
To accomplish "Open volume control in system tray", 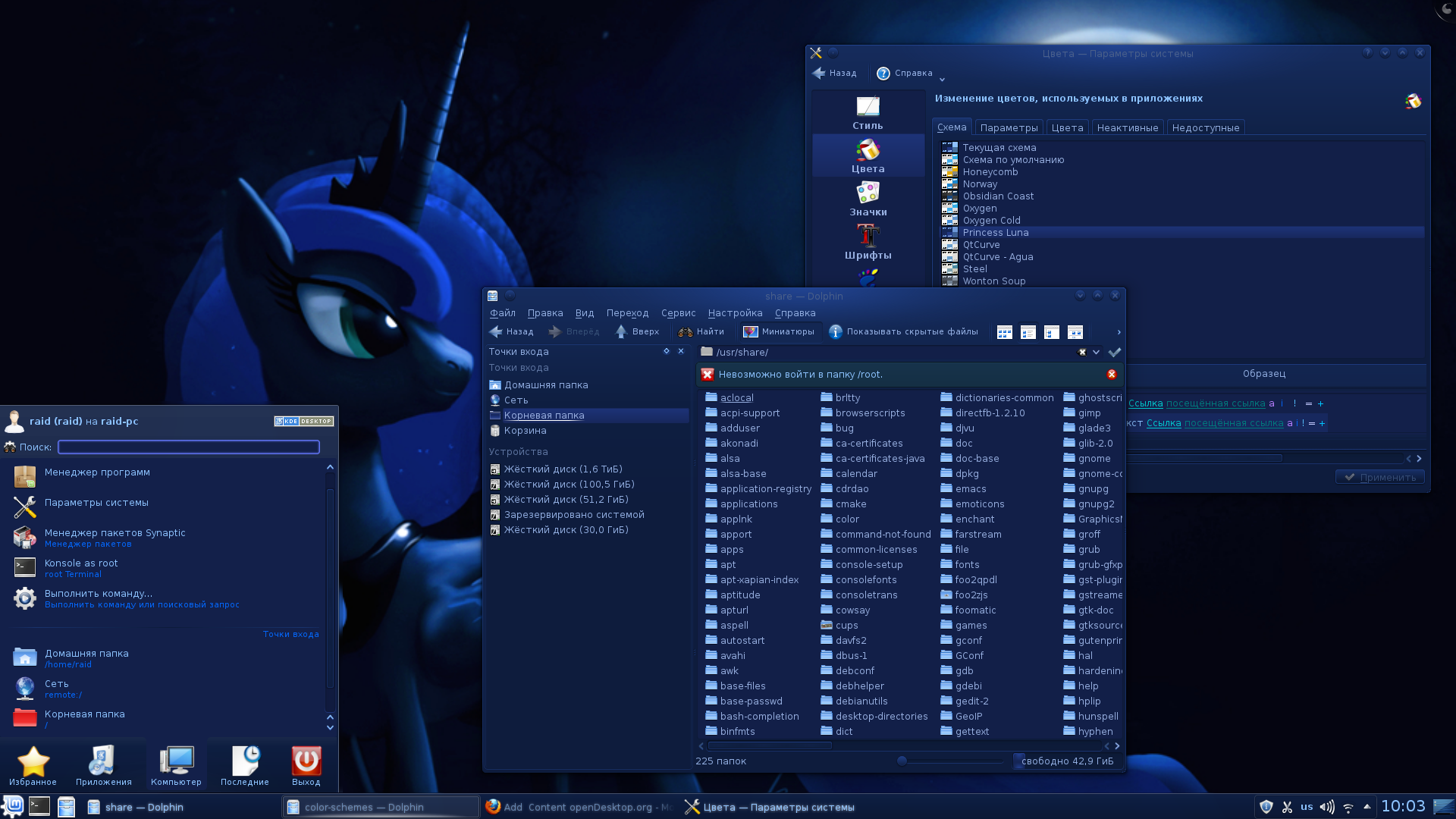I will (x=1326, y=807).
